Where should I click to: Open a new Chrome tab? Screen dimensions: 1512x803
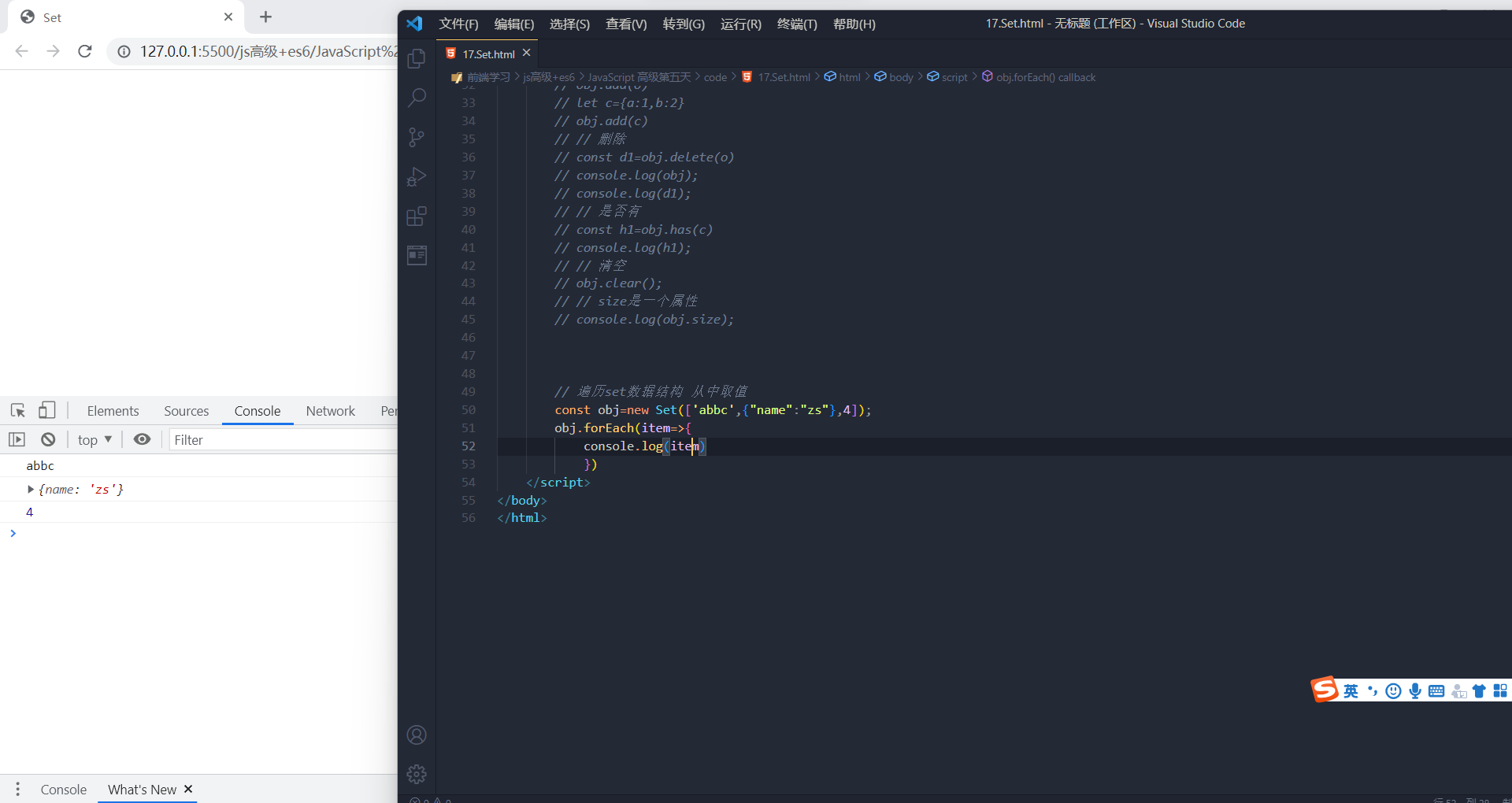[266, 17]
